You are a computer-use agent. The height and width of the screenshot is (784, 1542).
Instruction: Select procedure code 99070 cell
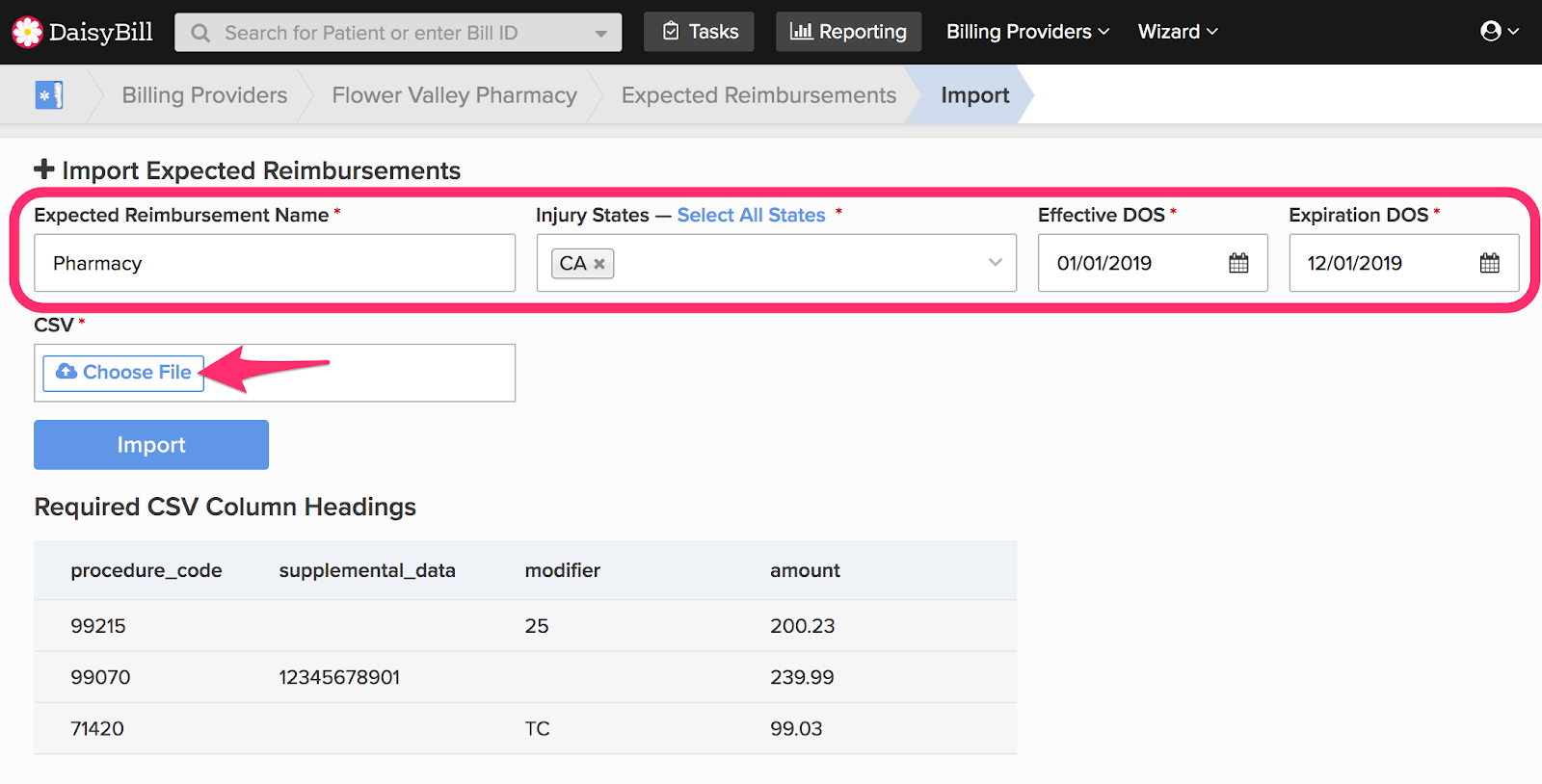tap(100, 677)
